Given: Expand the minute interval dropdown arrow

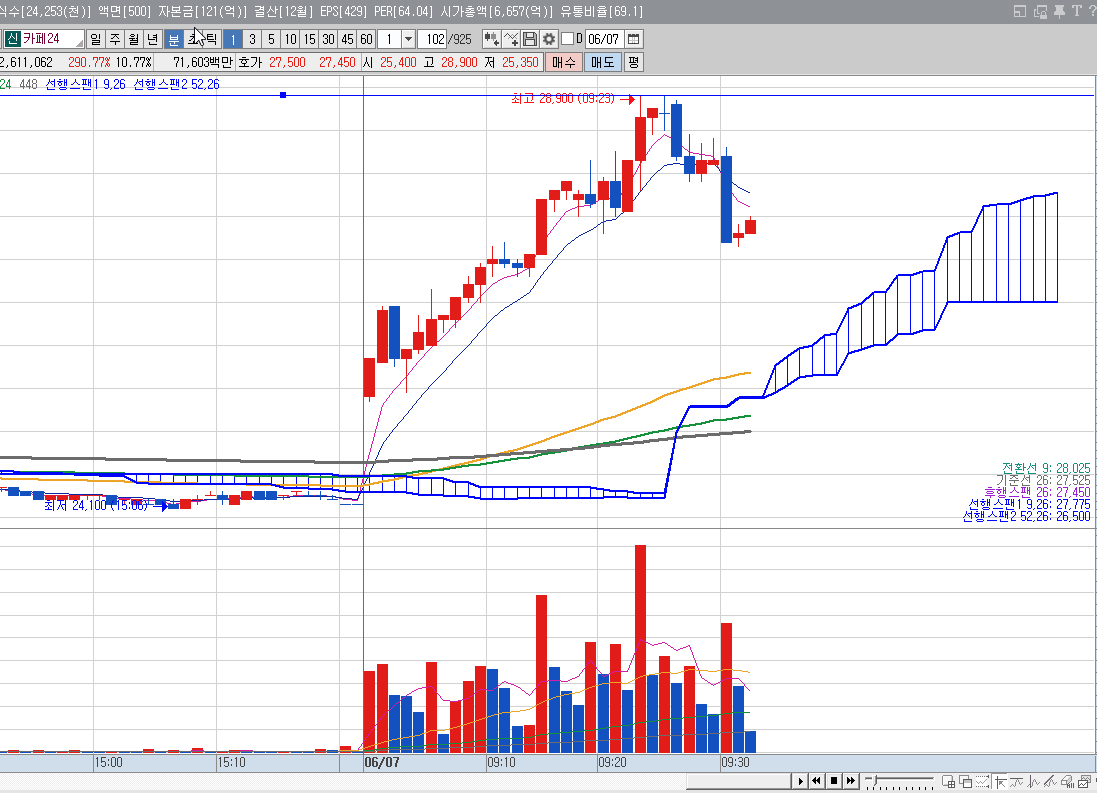Looking at the screenshot, I should [408, 39].
